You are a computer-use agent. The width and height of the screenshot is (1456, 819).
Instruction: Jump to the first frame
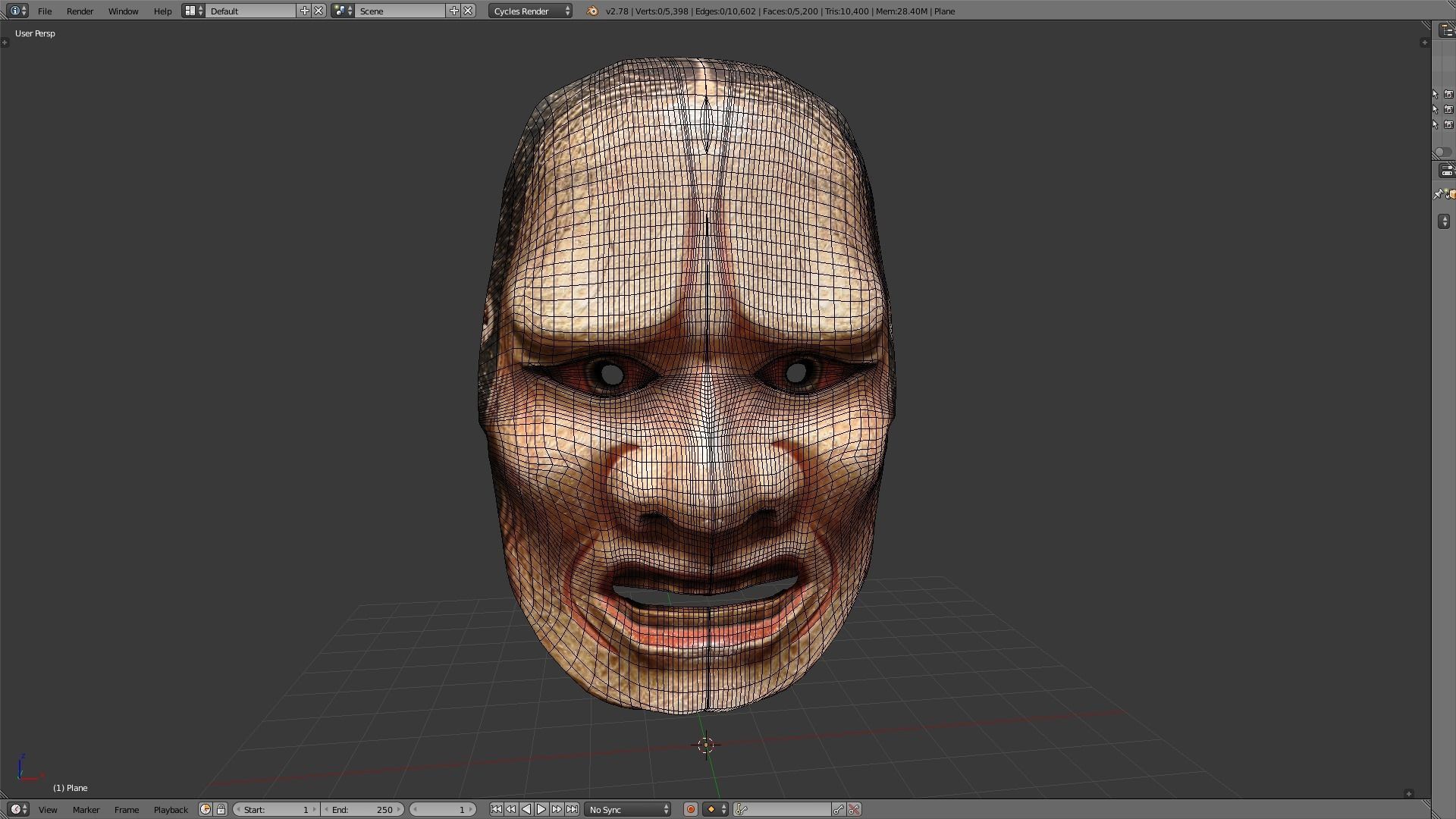[496, 810]
